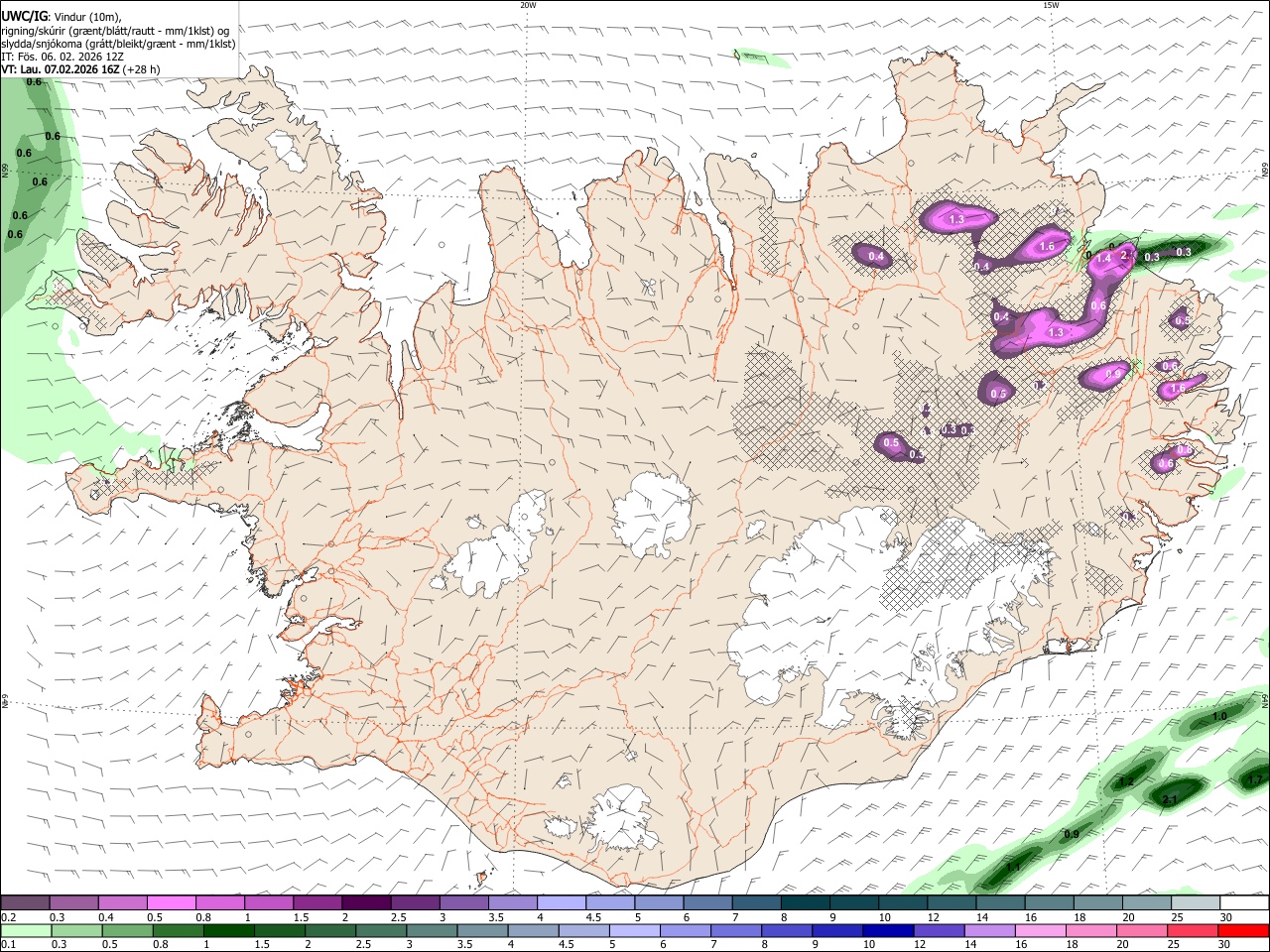Pick the violet 12 rain swatch
This screenshot has width=1270, height=952.
tap(939, 930)
